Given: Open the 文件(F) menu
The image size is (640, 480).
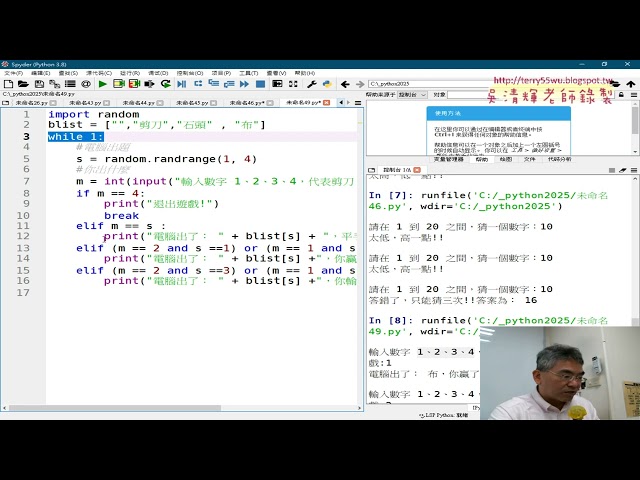Looking at the screenshot, I should (x=13, y=73).
